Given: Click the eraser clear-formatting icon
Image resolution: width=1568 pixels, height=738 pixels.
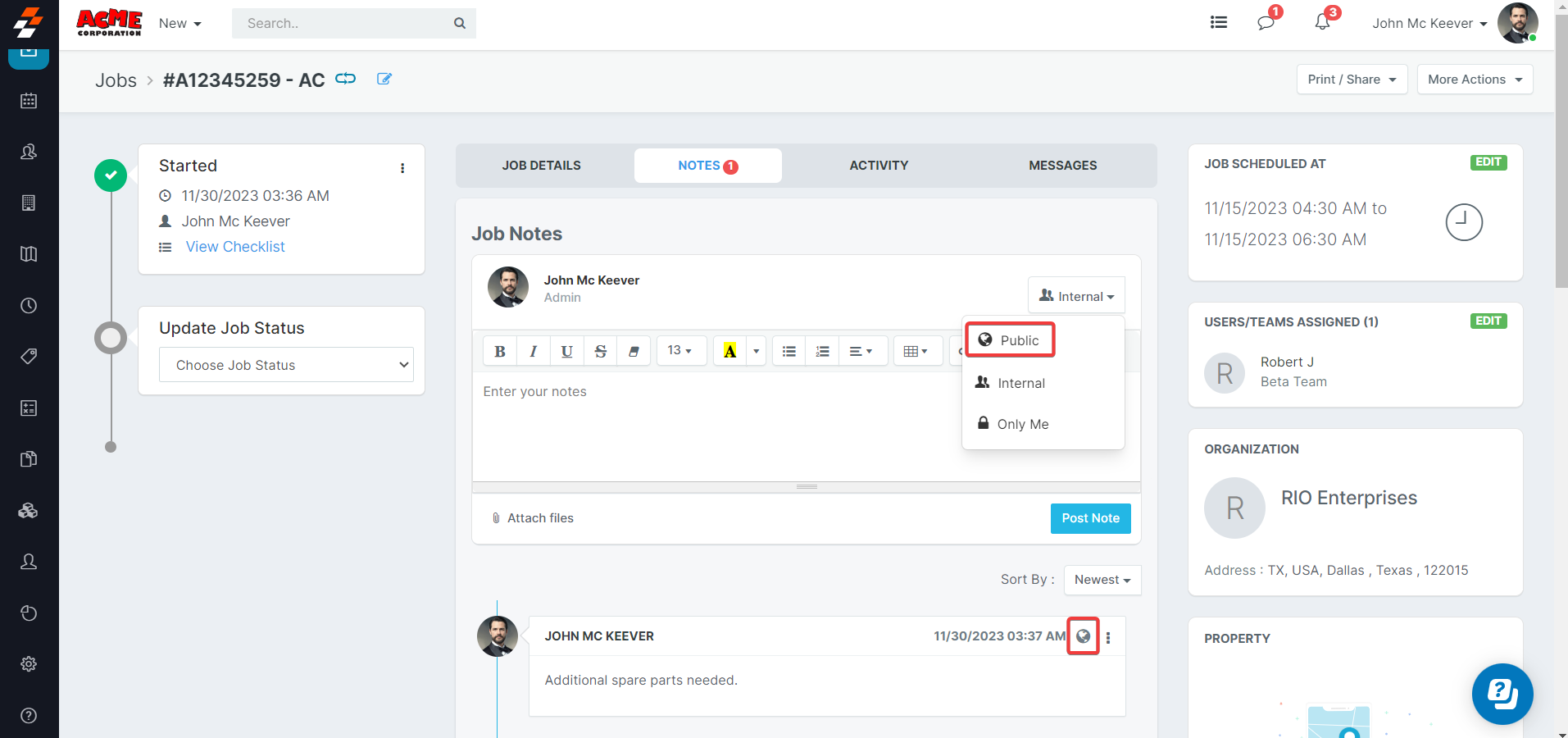Looking at the screenshot, I should point(634,351).
